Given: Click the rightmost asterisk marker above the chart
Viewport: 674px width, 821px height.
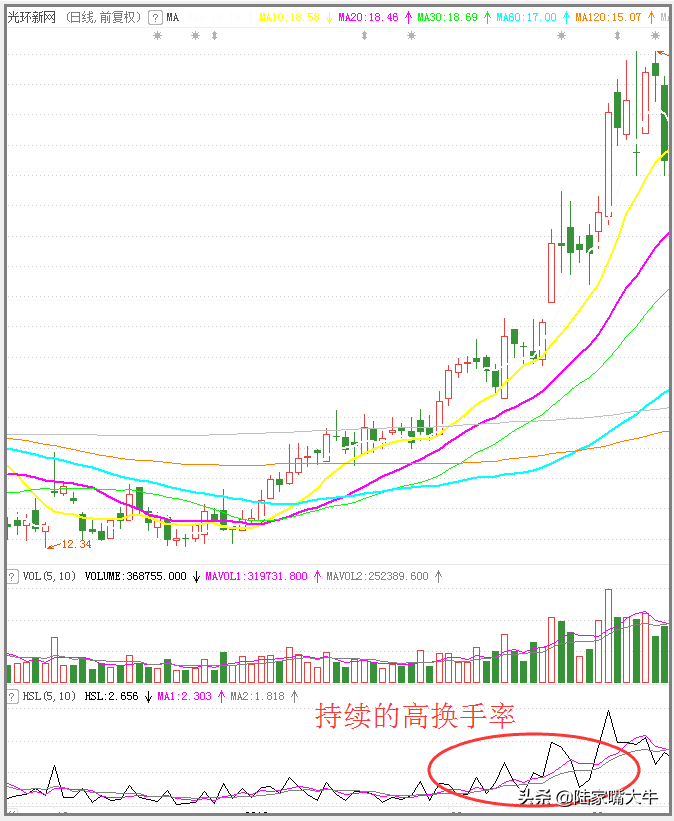Looking at the screenshot, I should [x=656, y=36].
